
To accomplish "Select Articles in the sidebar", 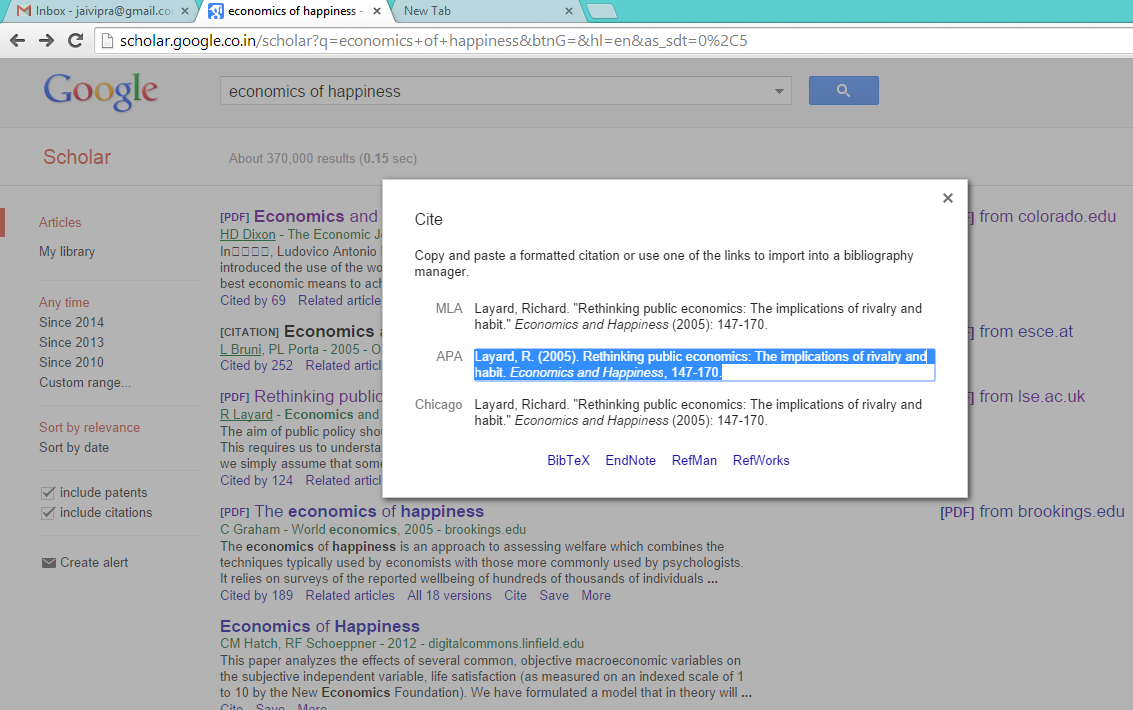I will 60,222.
